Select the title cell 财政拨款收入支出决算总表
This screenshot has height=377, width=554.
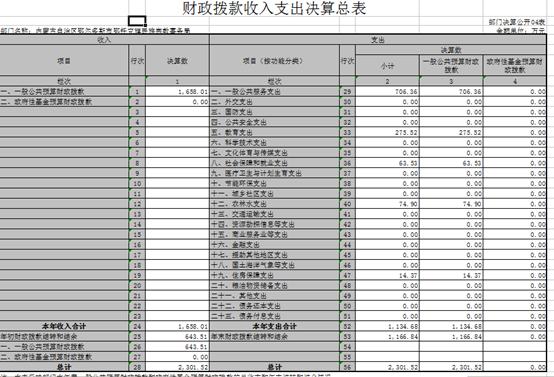274,8
